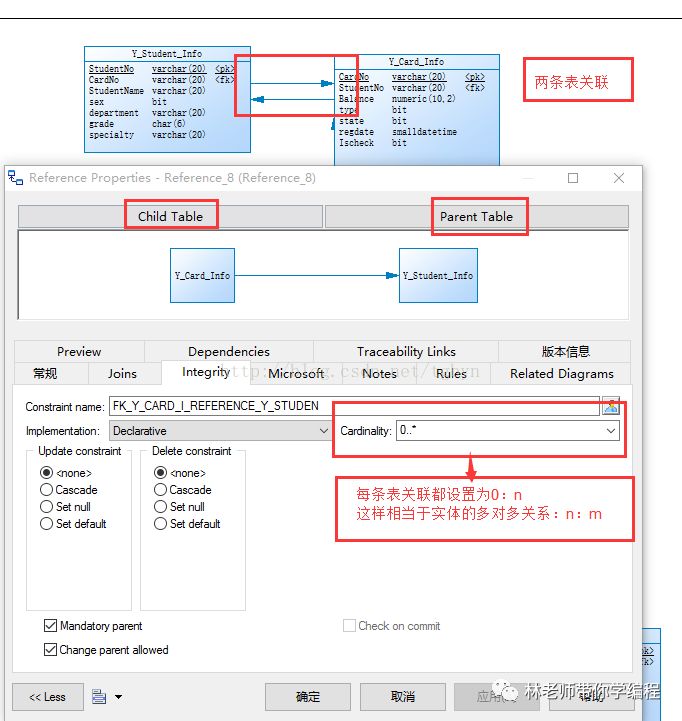The width and height of the screenshot is (682, 721).
Task: Select Delete constraint Cascade option
Action: pos(160,490)
